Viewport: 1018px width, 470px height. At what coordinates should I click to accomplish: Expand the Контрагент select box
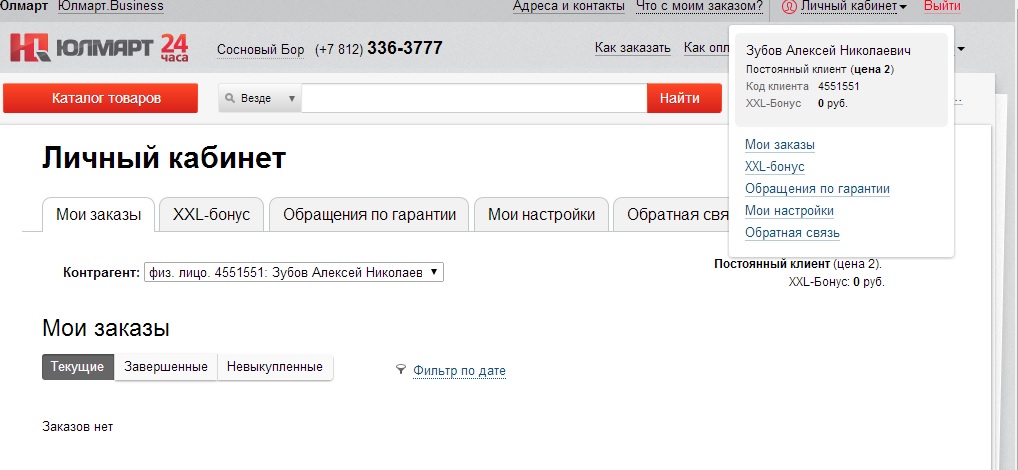click(293, 272)
